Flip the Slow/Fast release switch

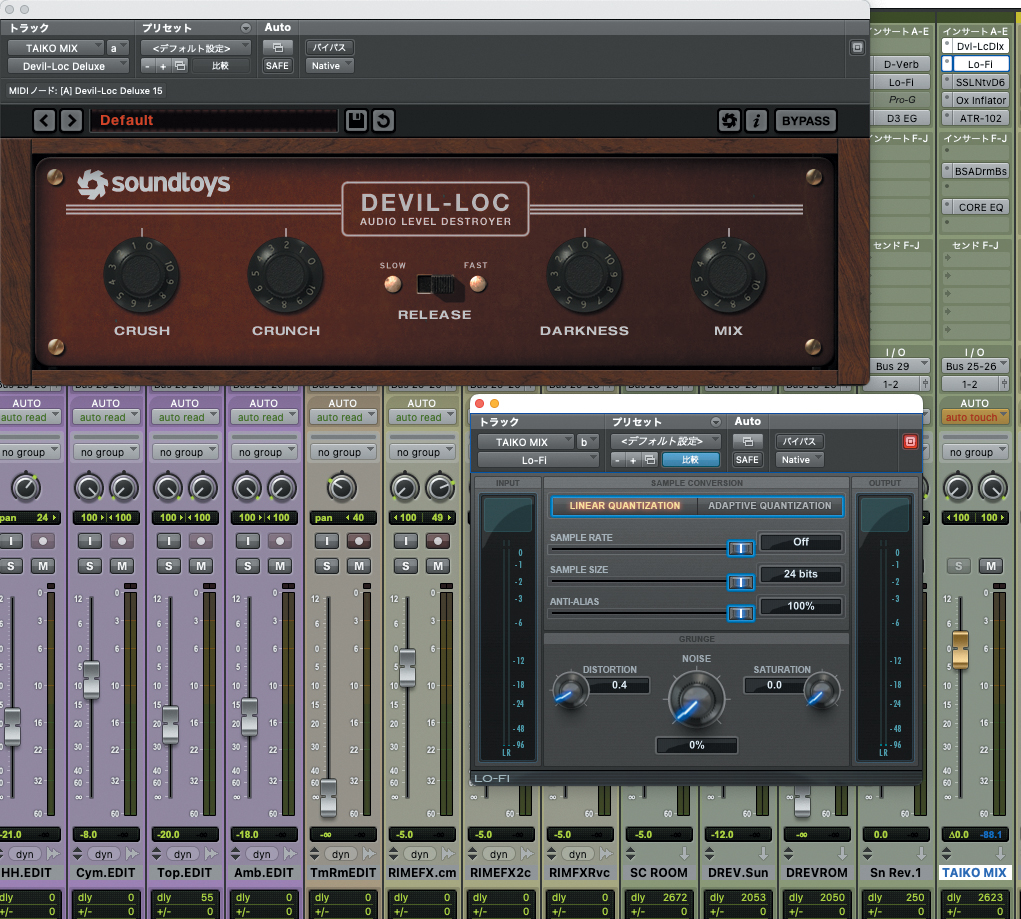[436, 285]
